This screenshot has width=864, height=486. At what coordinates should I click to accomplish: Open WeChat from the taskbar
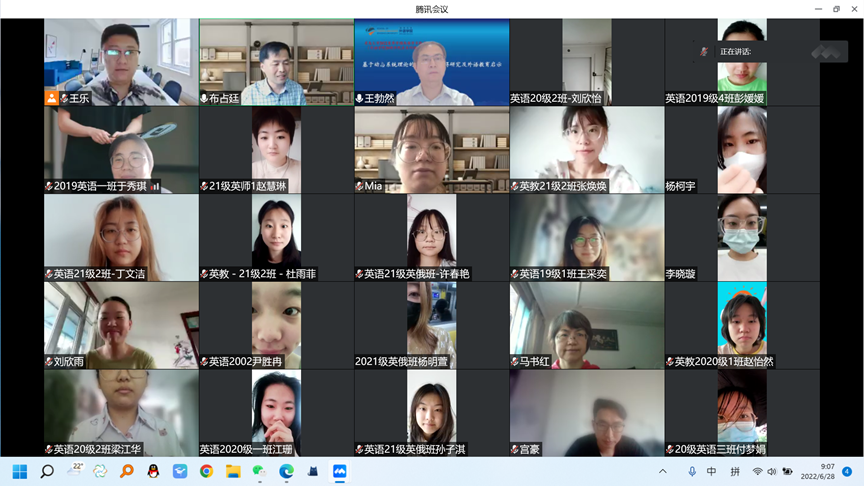(x=259, y=471)
